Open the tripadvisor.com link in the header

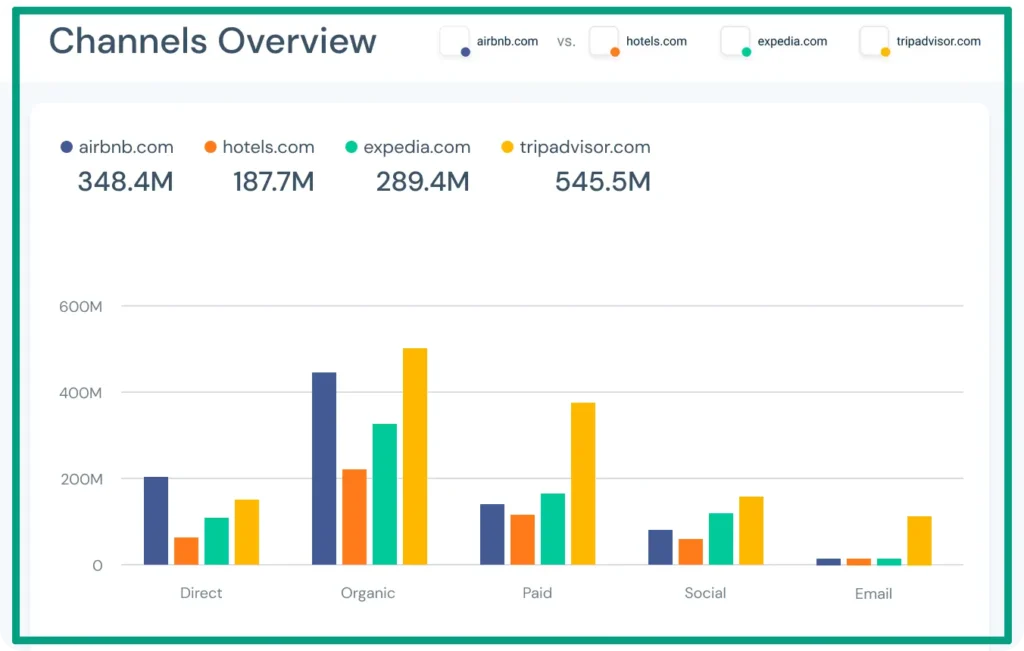pos(937,41)
